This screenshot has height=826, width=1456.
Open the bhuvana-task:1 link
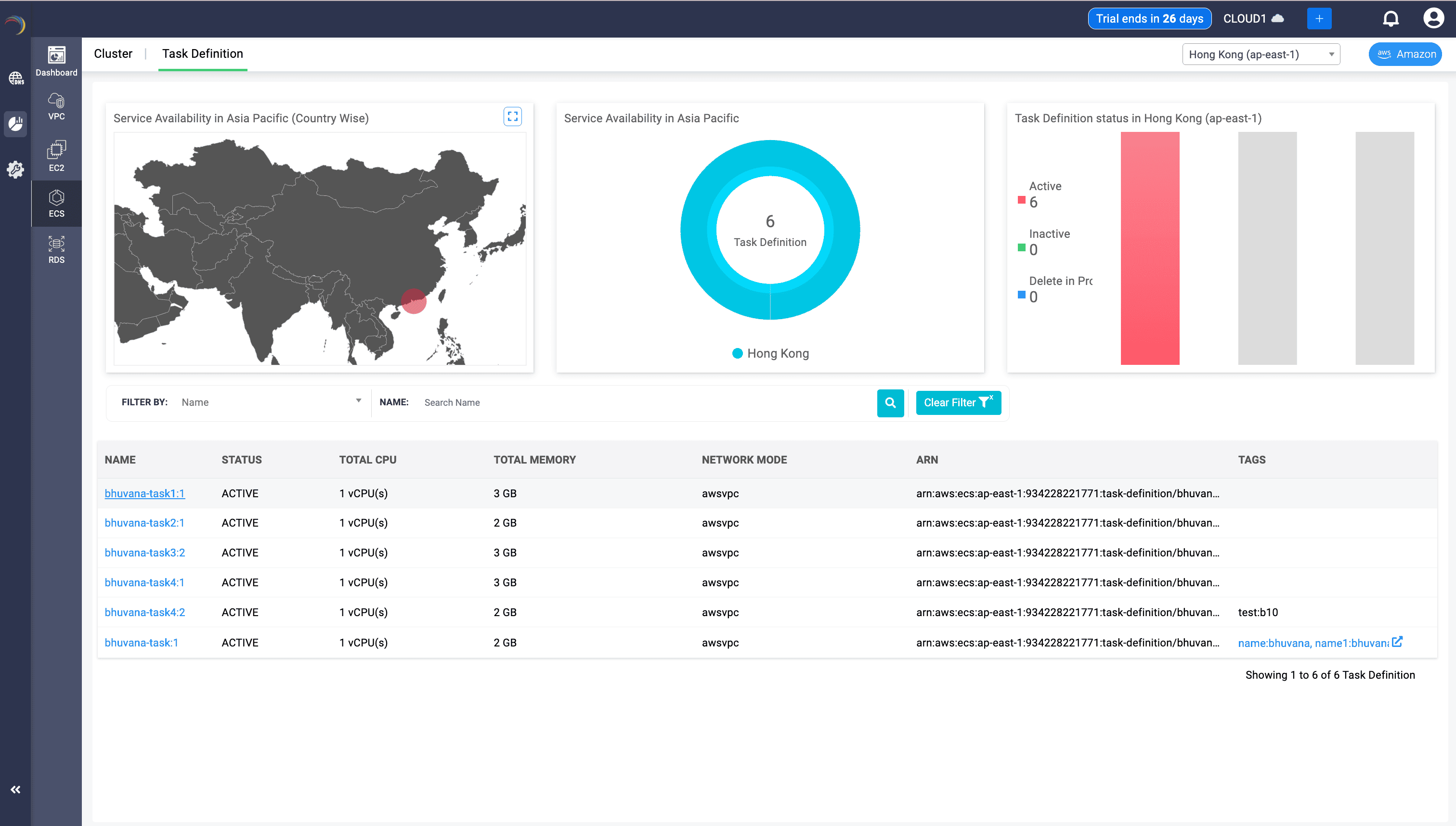(x=141, y=642)
